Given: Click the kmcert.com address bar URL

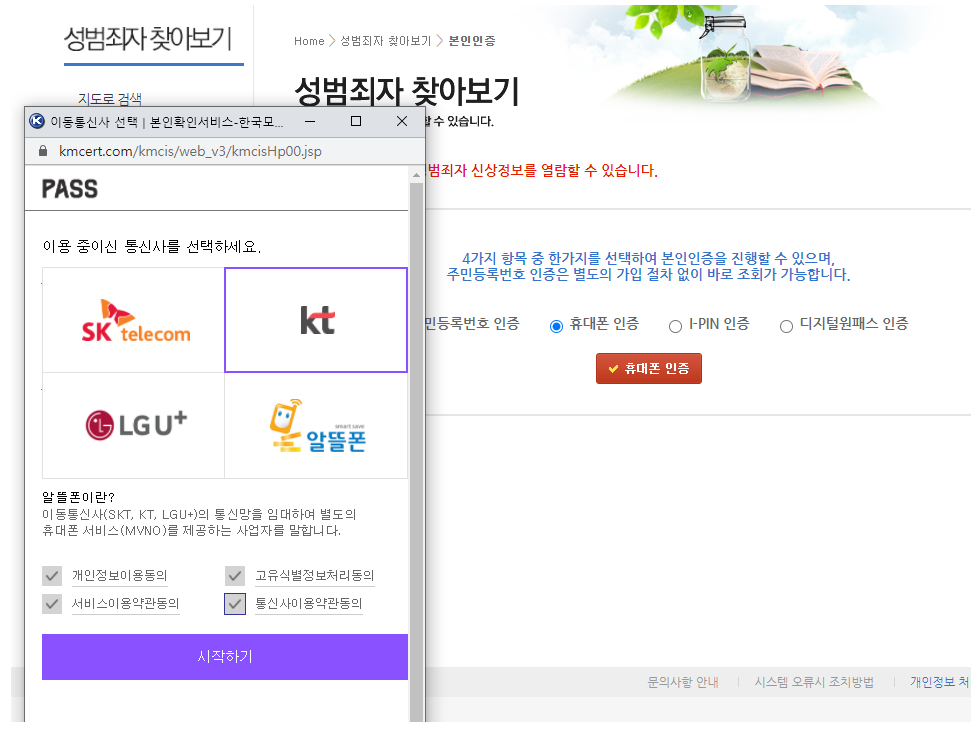Looking at the screenshot, I should (x=190, y=151).
